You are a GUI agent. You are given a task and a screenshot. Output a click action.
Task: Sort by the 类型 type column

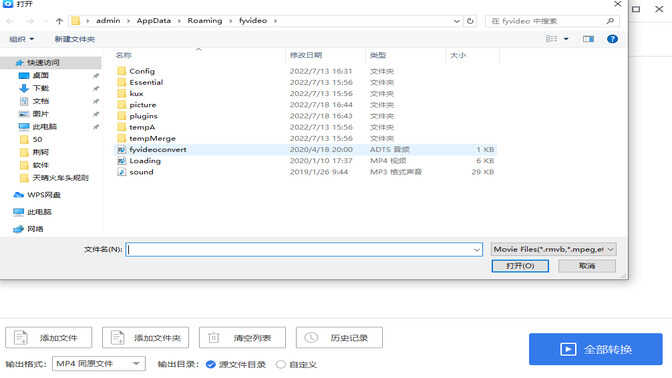(378, 55)
